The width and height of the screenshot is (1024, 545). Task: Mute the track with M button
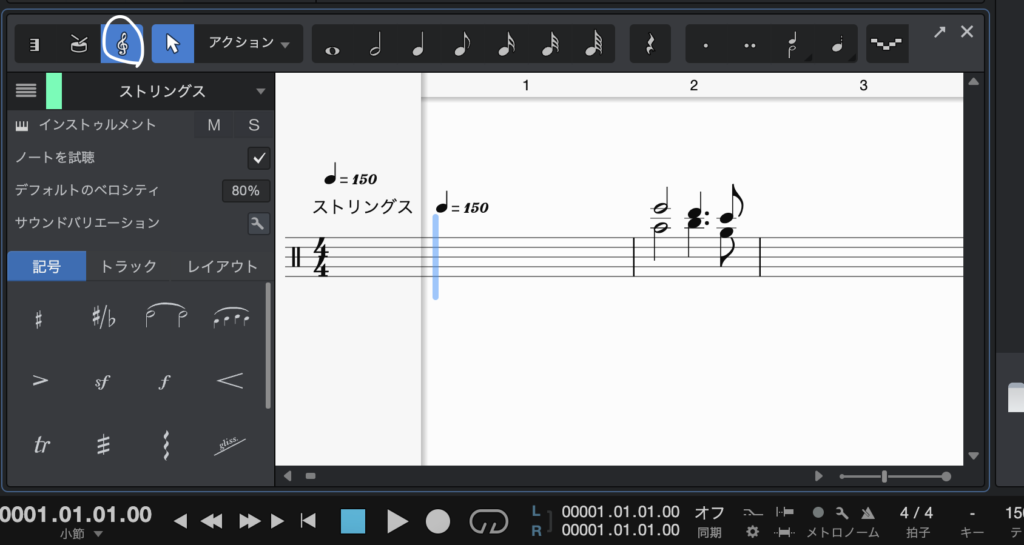(x=214, y=125)
